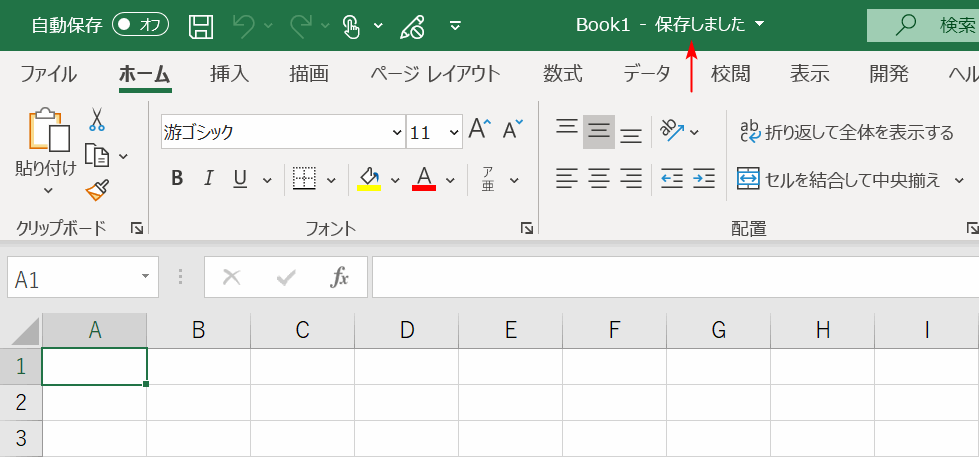Click the Increase Indent icon
979x457 pixels.
(704, 179)
